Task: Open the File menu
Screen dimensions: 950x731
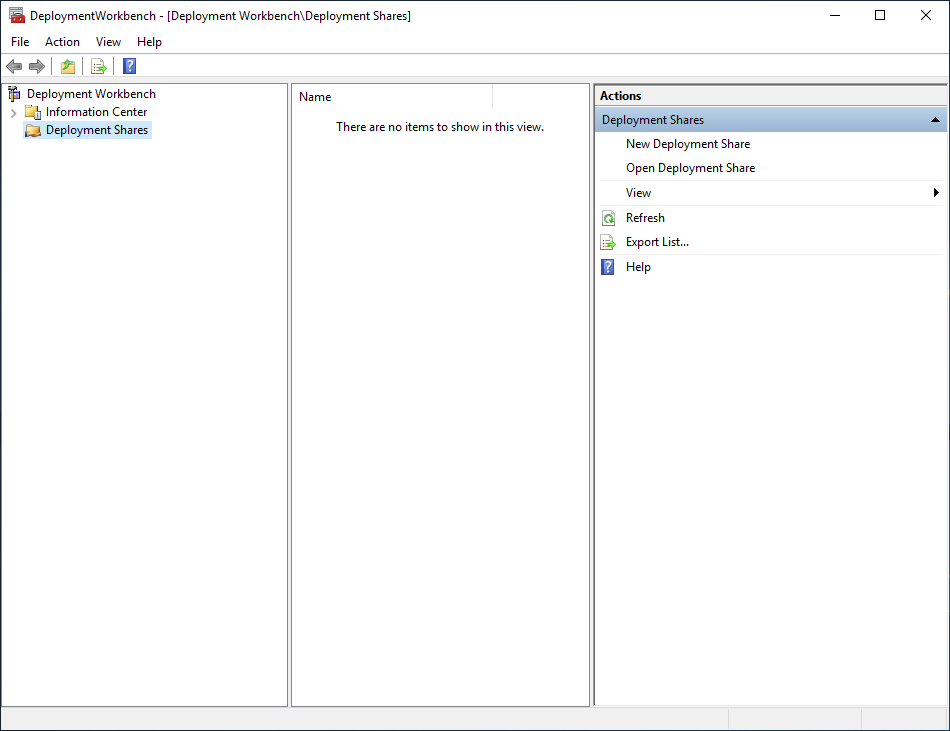Action: tap(20, 42)
